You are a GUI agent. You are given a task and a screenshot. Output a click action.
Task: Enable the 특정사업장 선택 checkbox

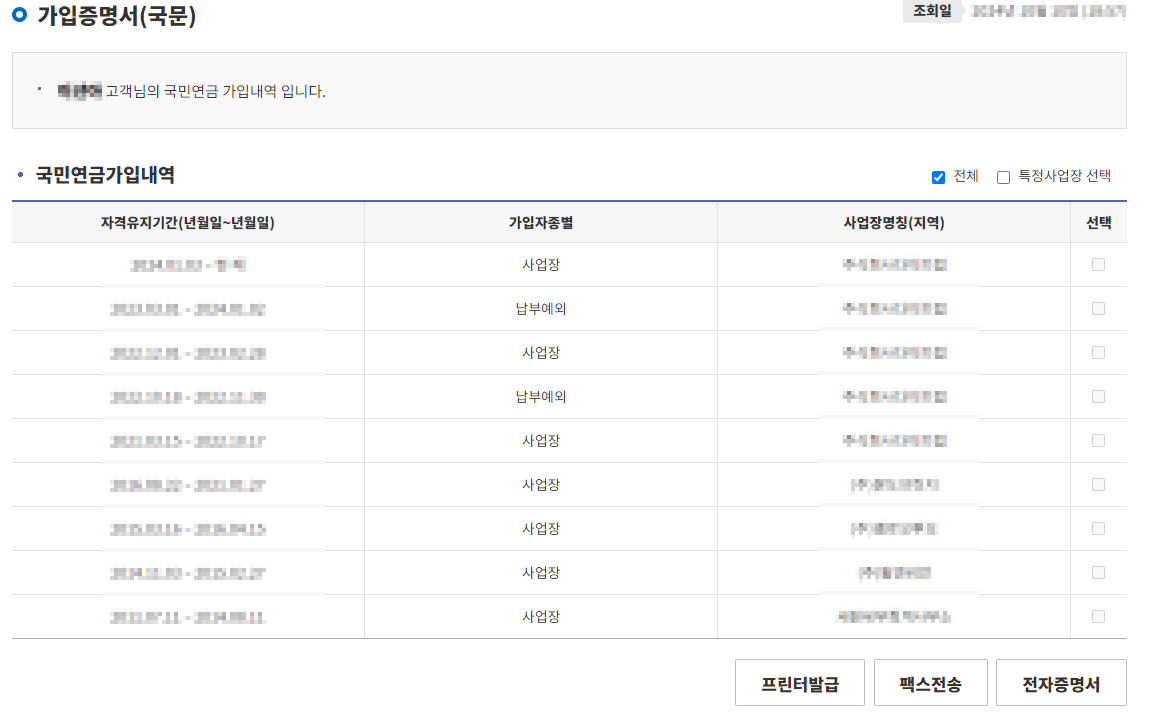[1003, 177]
